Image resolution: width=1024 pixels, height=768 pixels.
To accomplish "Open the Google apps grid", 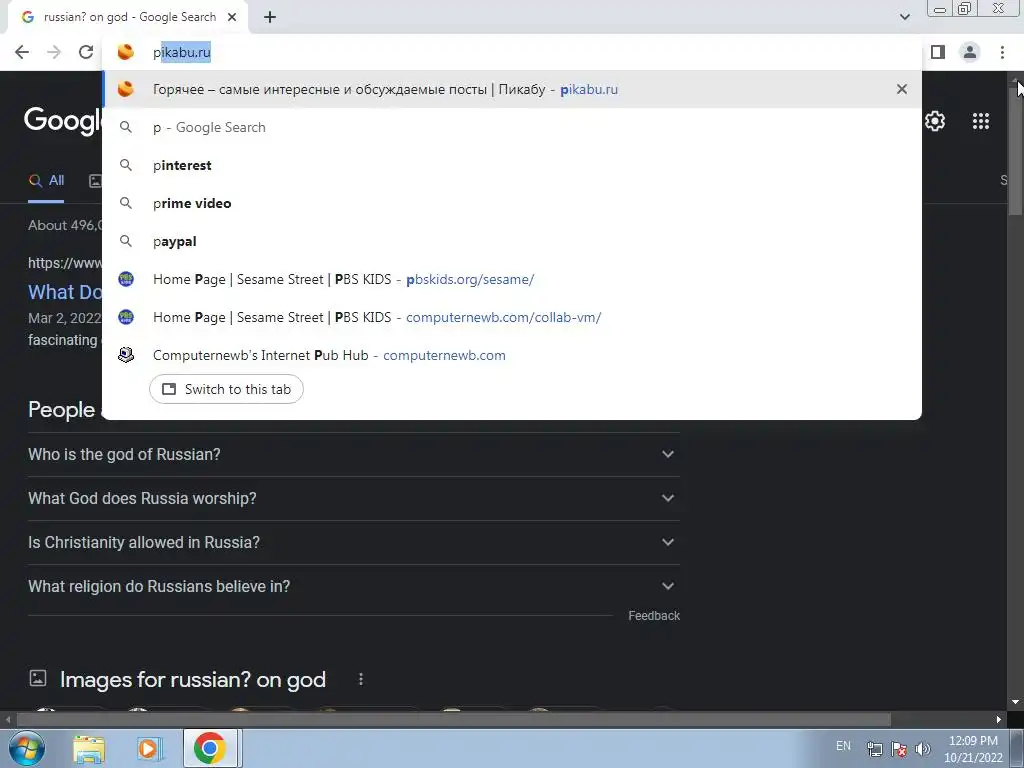I will (x=980, y=121).
